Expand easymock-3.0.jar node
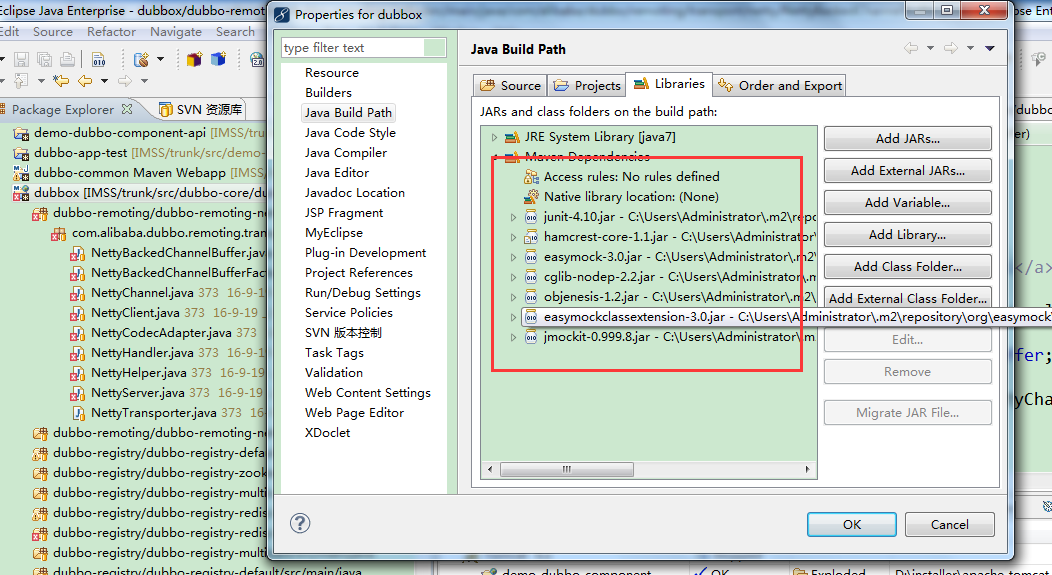Image resolution: width=1052 pixels, height=575 pixels. coord(513,257)
